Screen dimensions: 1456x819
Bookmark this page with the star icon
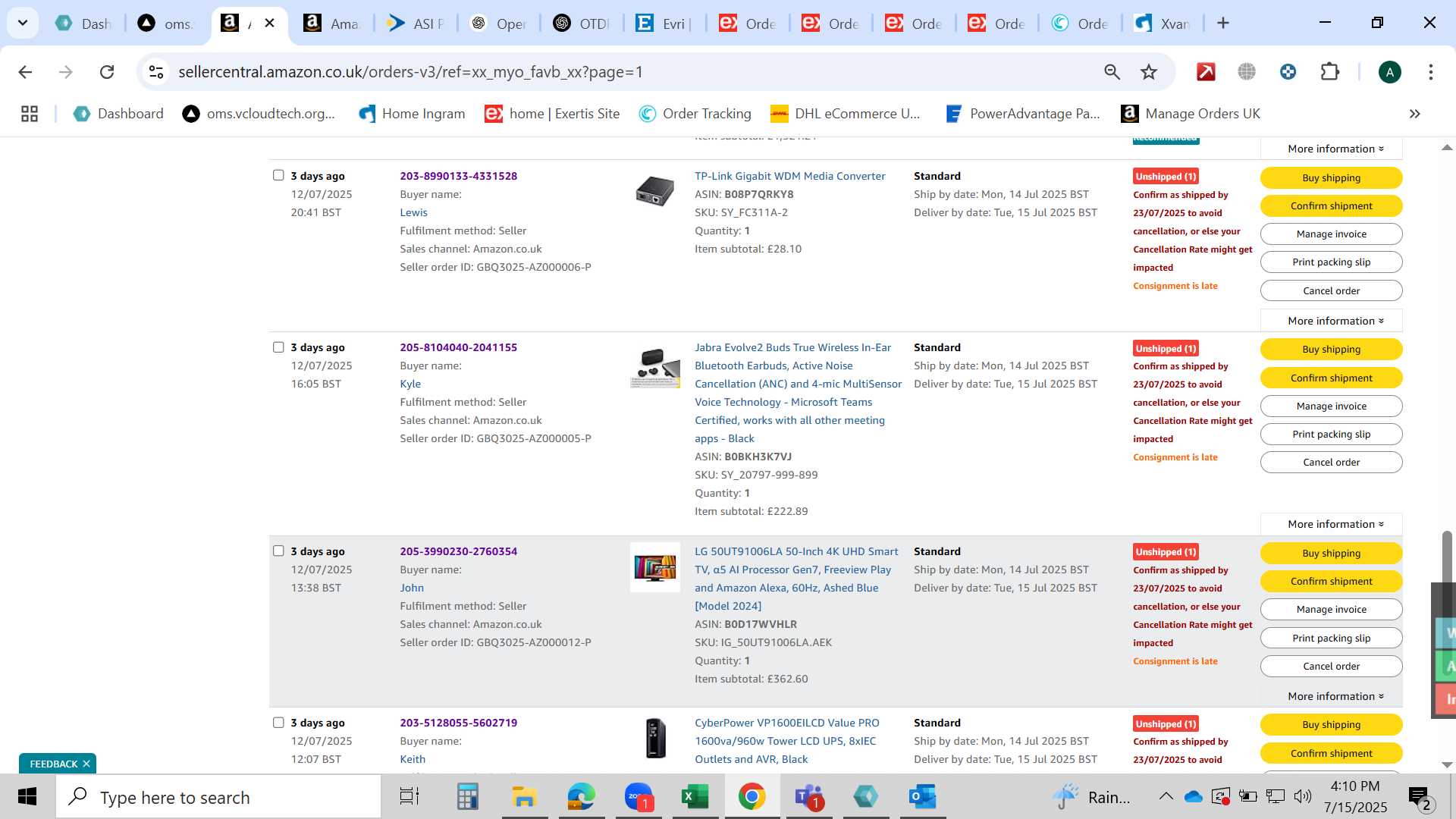1149,72
